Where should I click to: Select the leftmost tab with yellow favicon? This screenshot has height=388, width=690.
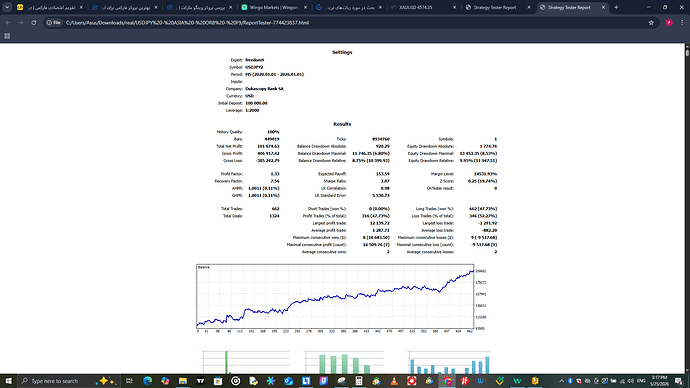click(x=50, y=7)
